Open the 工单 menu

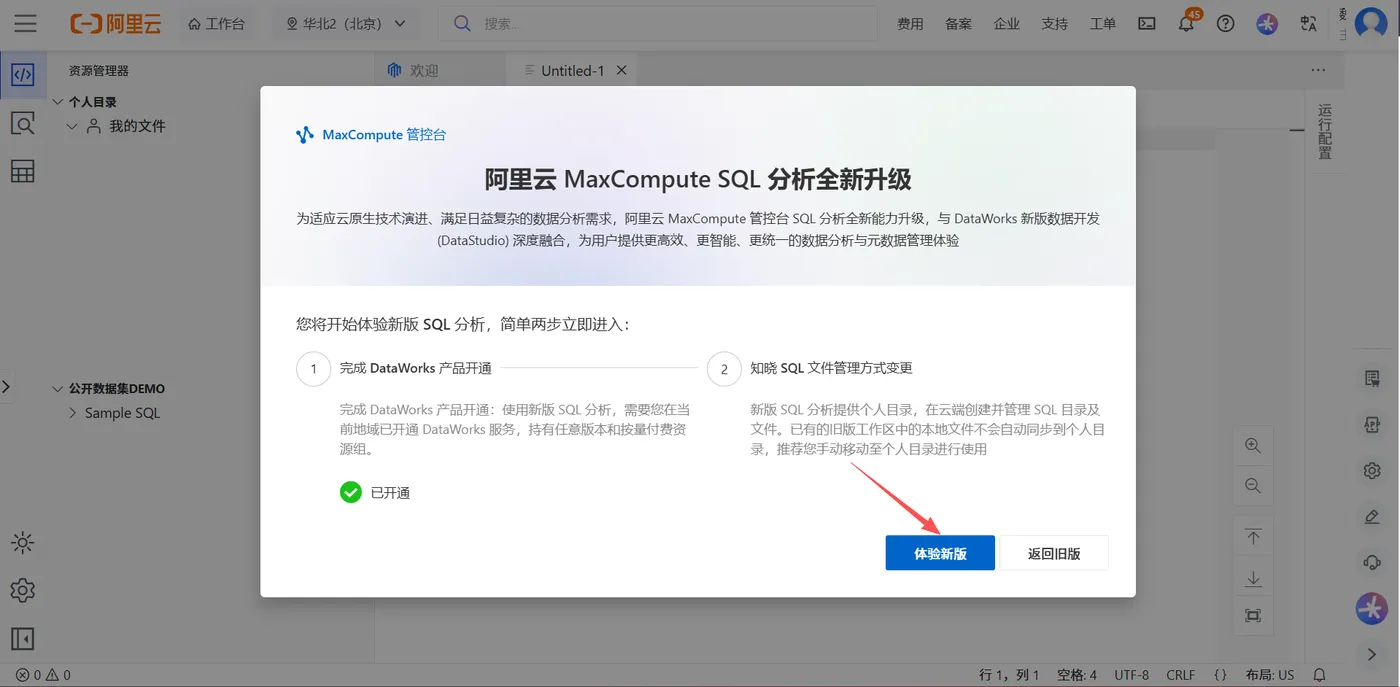[1102, 24]
